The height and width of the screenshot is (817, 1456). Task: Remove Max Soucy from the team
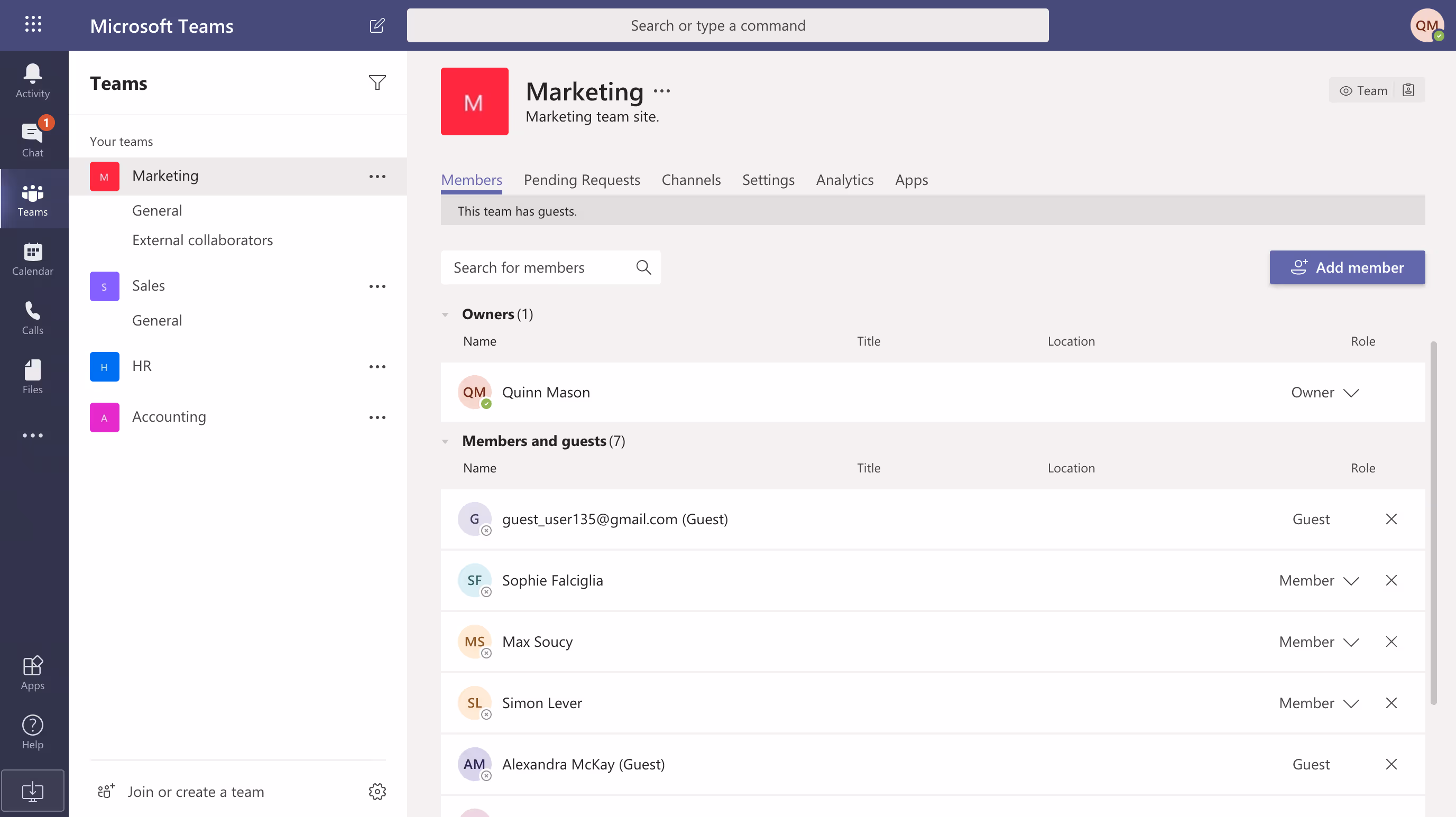[x=1391, y=641]
